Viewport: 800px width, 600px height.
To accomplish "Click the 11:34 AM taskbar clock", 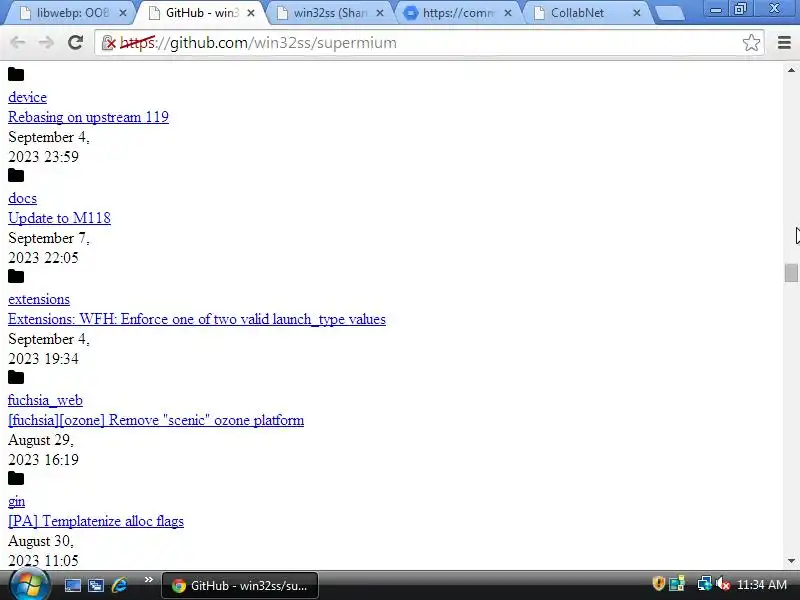I will point(762,584).
